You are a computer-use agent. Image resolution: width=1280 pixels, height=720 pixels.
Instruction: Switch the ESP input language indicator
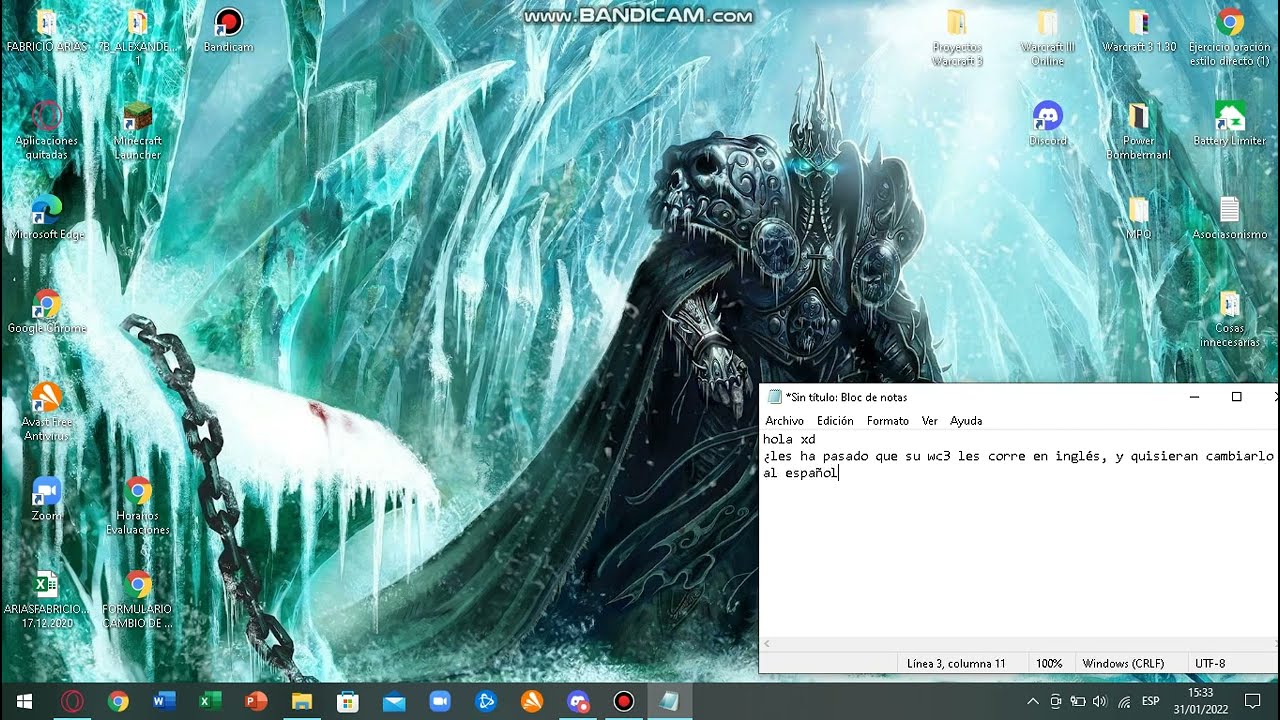pos(1150,701)
